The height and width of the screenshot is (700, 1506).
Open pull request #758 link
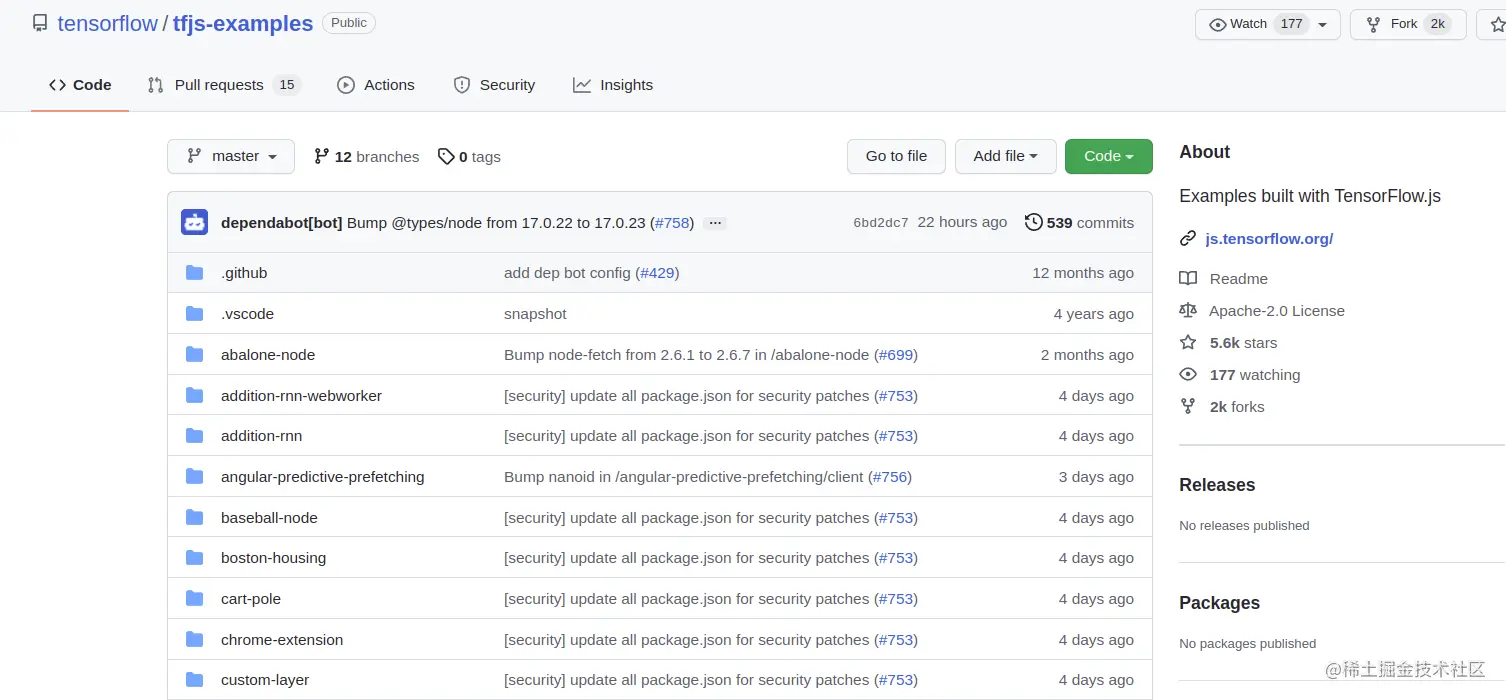[x=673, y=223]
